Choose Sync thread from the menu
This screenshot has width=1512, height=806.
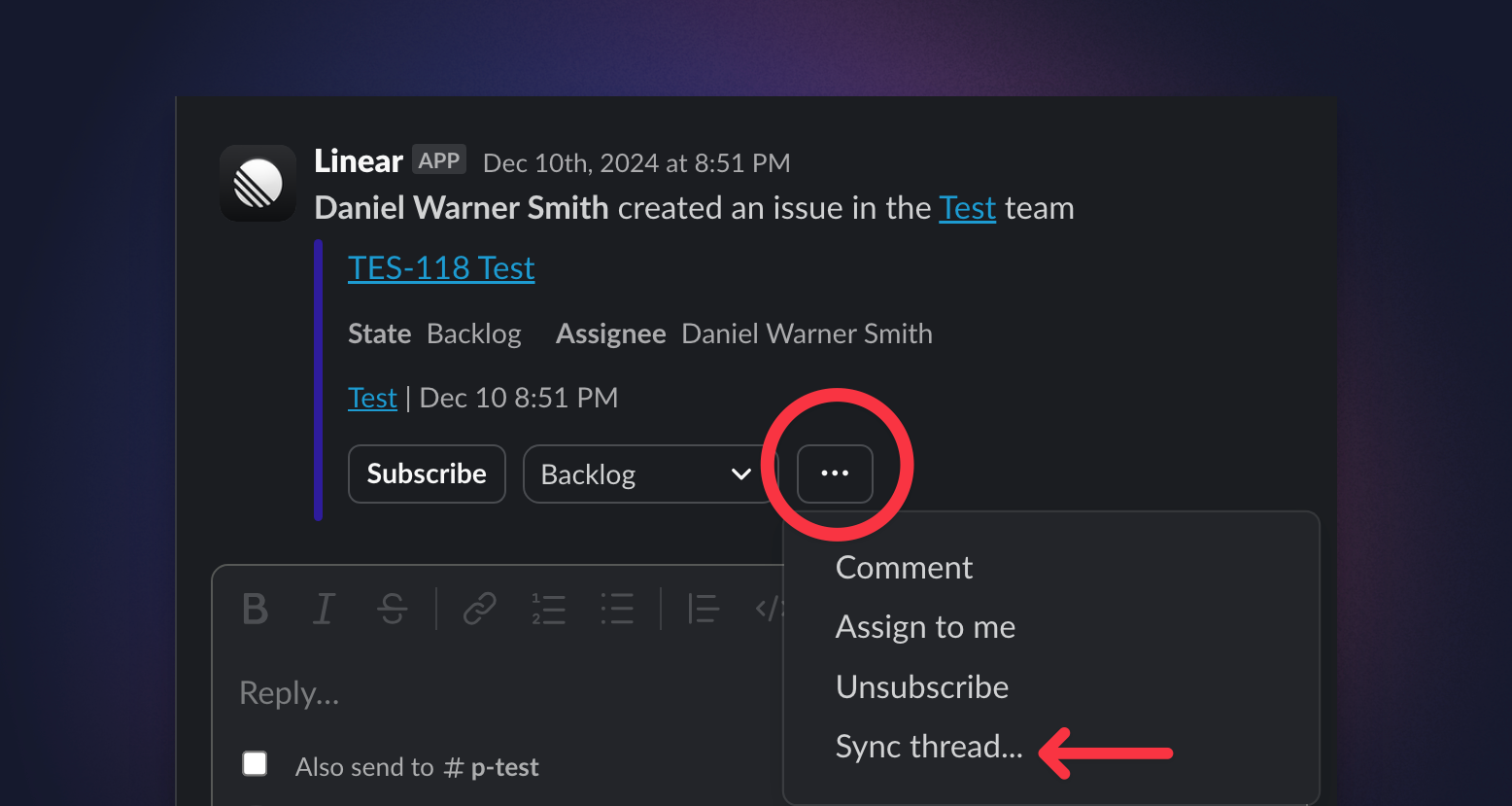(x=928, y=747)
